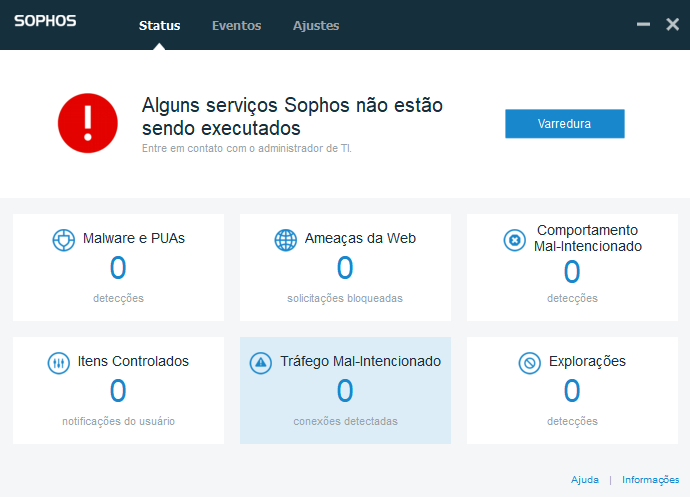Switch to the Eventos tab
The image size is (690, 497).
pyautogui.click(x=236, y=26)
